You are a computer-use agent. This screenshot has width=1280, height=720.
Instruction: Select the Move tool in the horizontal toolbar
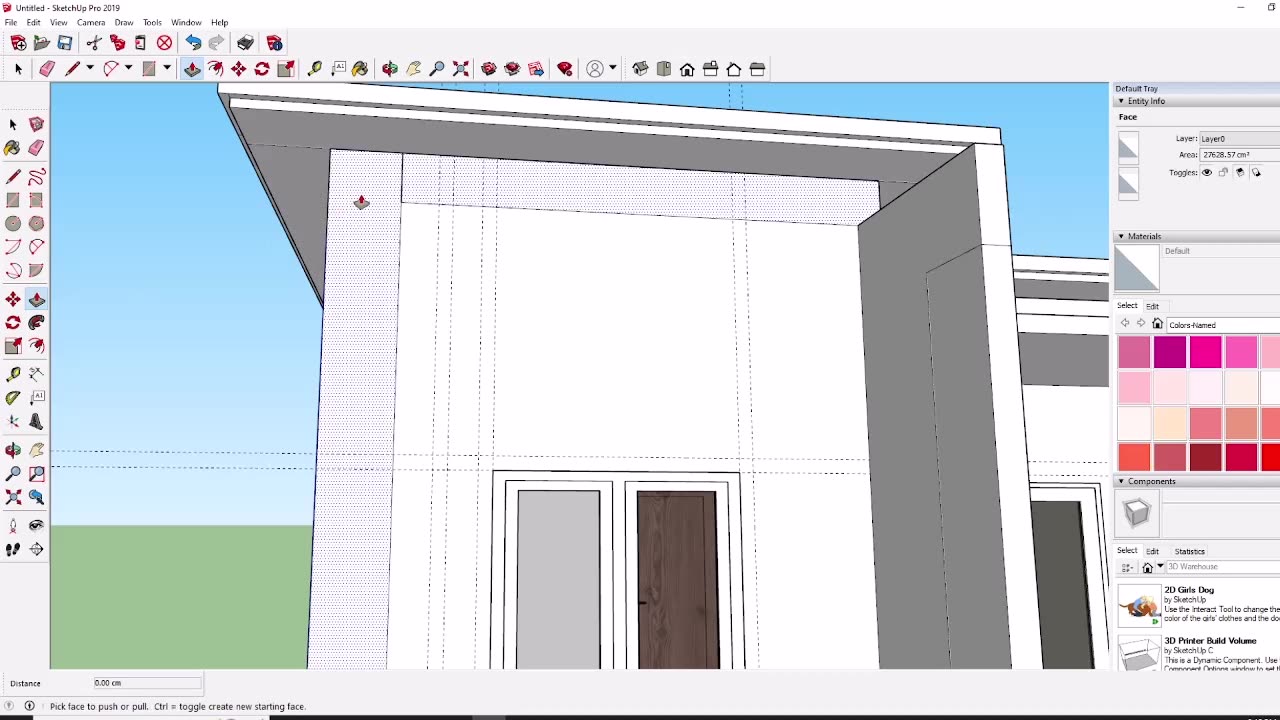click(x=238, y=69)
